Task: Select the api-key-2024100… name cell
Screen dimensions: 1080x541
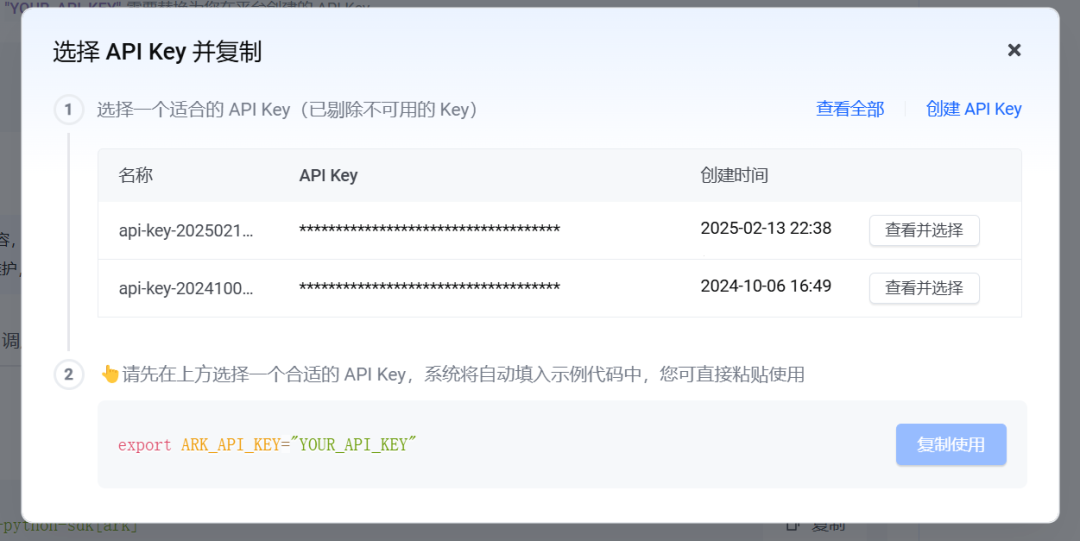Action: click(x=186, y=288)
